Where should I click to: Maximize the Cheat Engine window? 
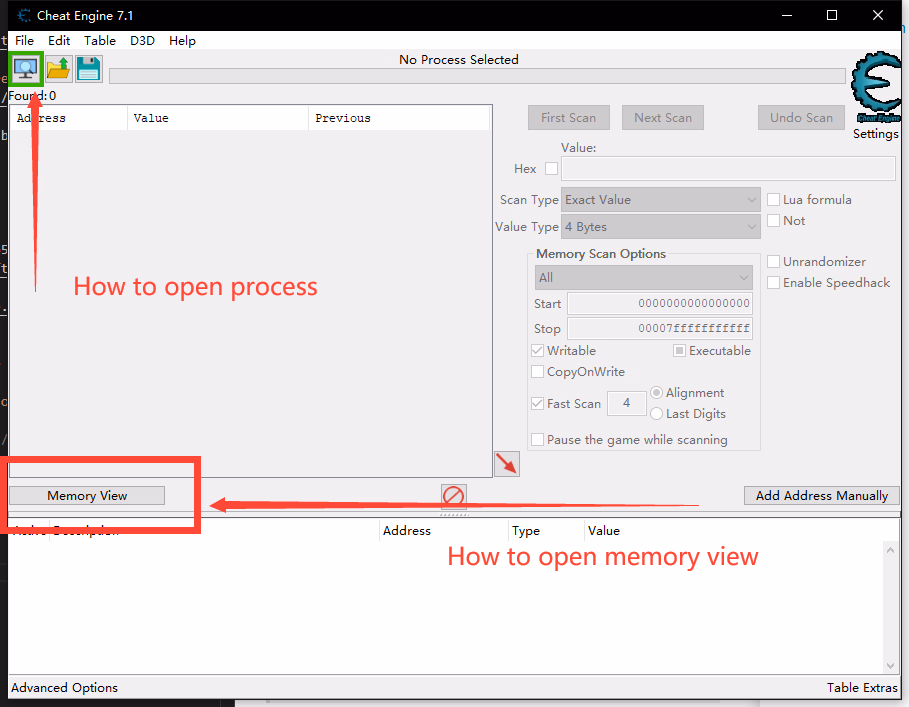point(832,15)
